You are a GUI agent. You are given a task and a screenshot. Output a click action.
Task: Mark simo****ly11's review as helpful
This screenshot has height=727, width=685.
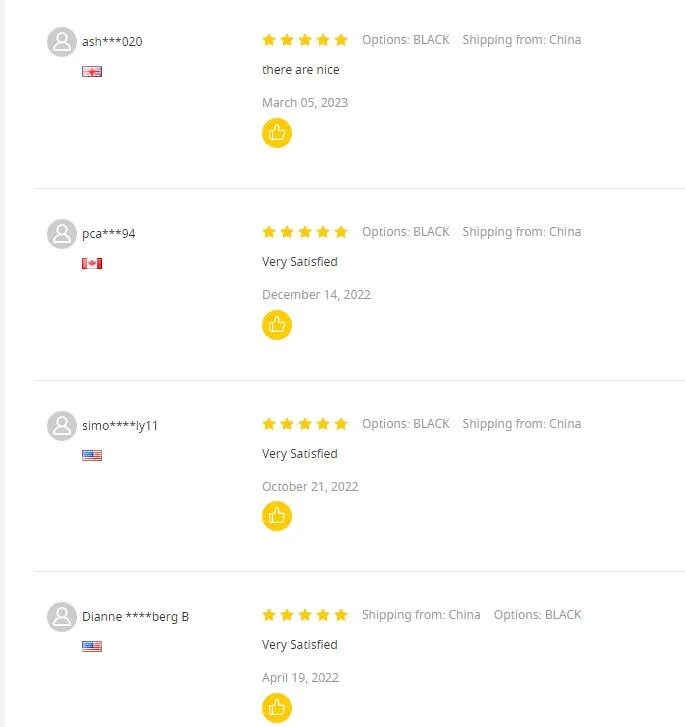[277, 516]
